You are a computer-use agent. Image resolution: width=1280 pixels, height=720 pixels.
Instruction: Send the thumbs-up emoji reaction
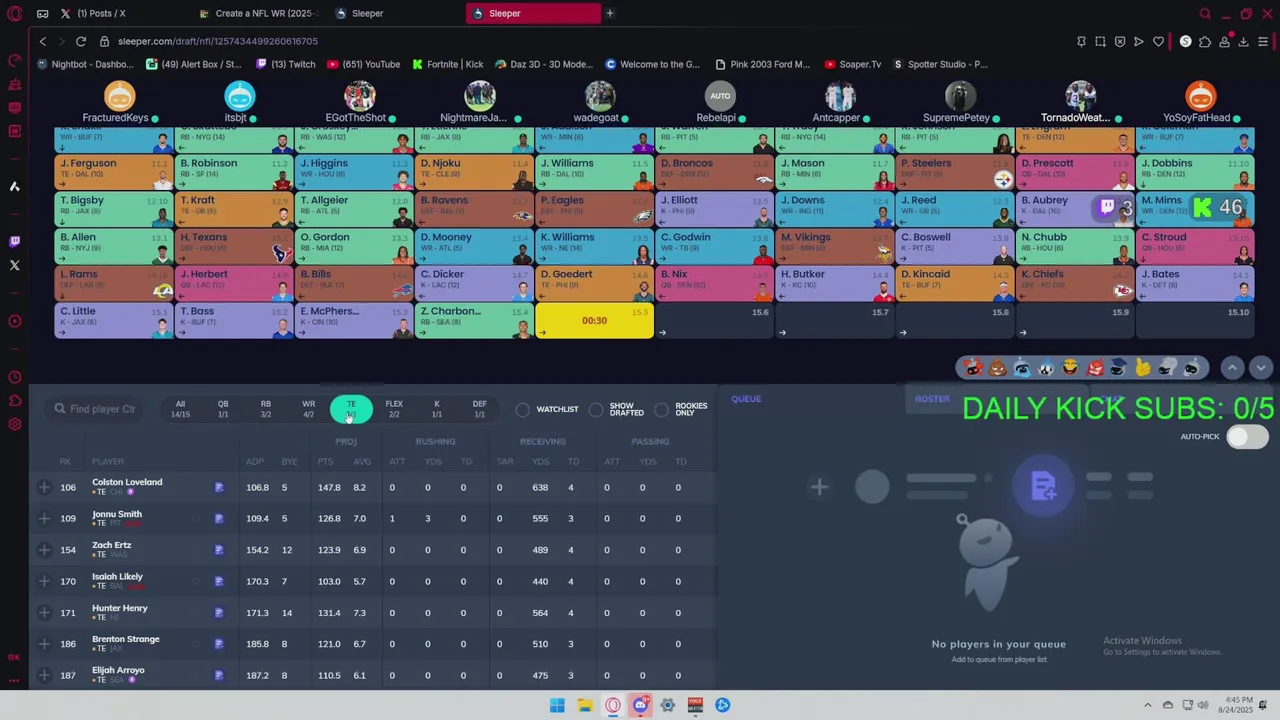click(1143, 368)
